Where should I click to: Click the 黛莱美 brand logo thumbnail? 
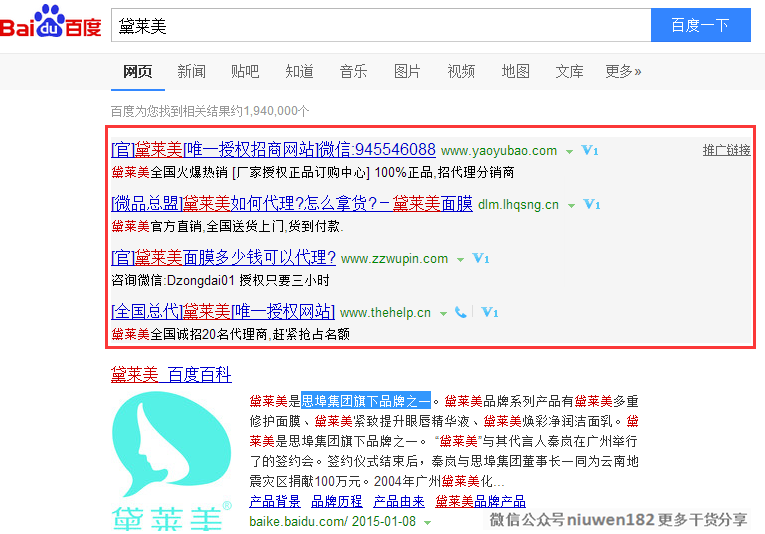[x=172, y=461]
